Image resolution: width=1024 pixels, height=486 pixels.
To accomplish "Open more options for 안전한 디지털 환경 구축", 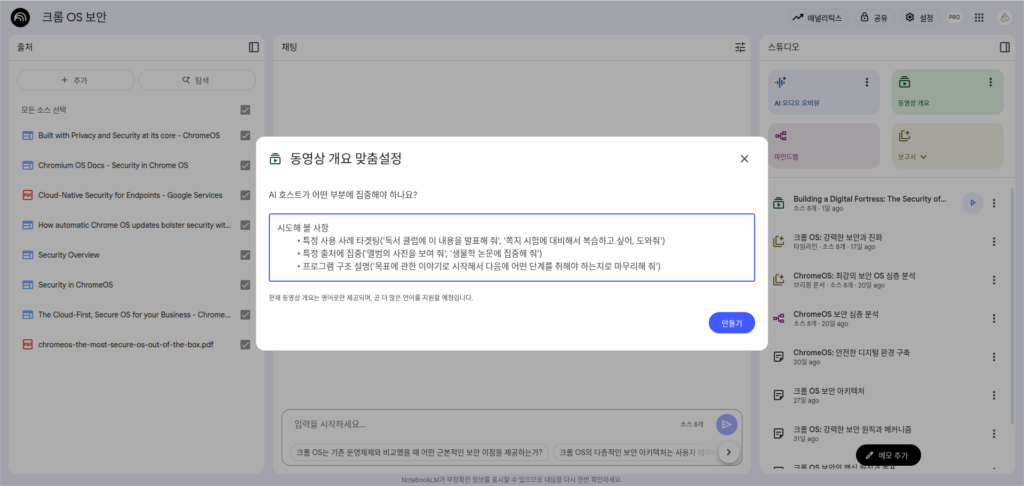I will (994, 357).
